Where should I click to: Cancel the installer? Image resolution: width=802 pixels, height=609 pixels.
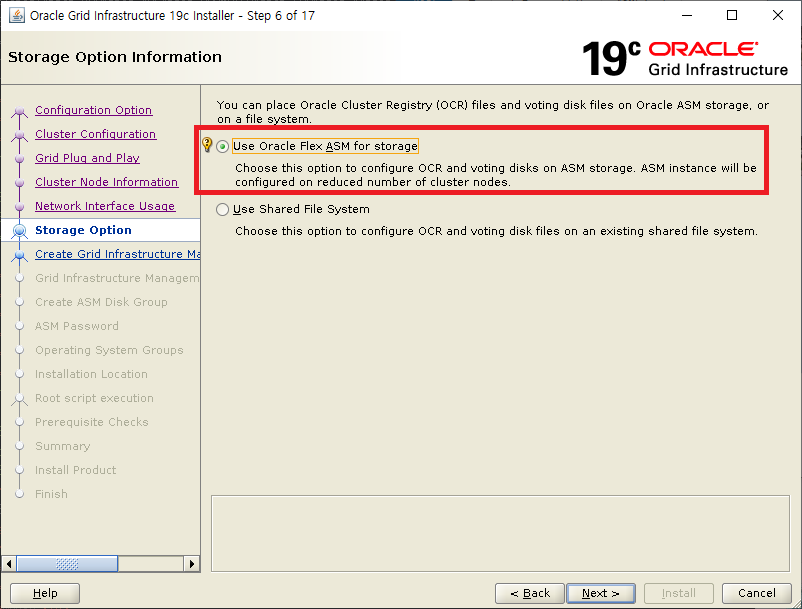click(756, 593)
